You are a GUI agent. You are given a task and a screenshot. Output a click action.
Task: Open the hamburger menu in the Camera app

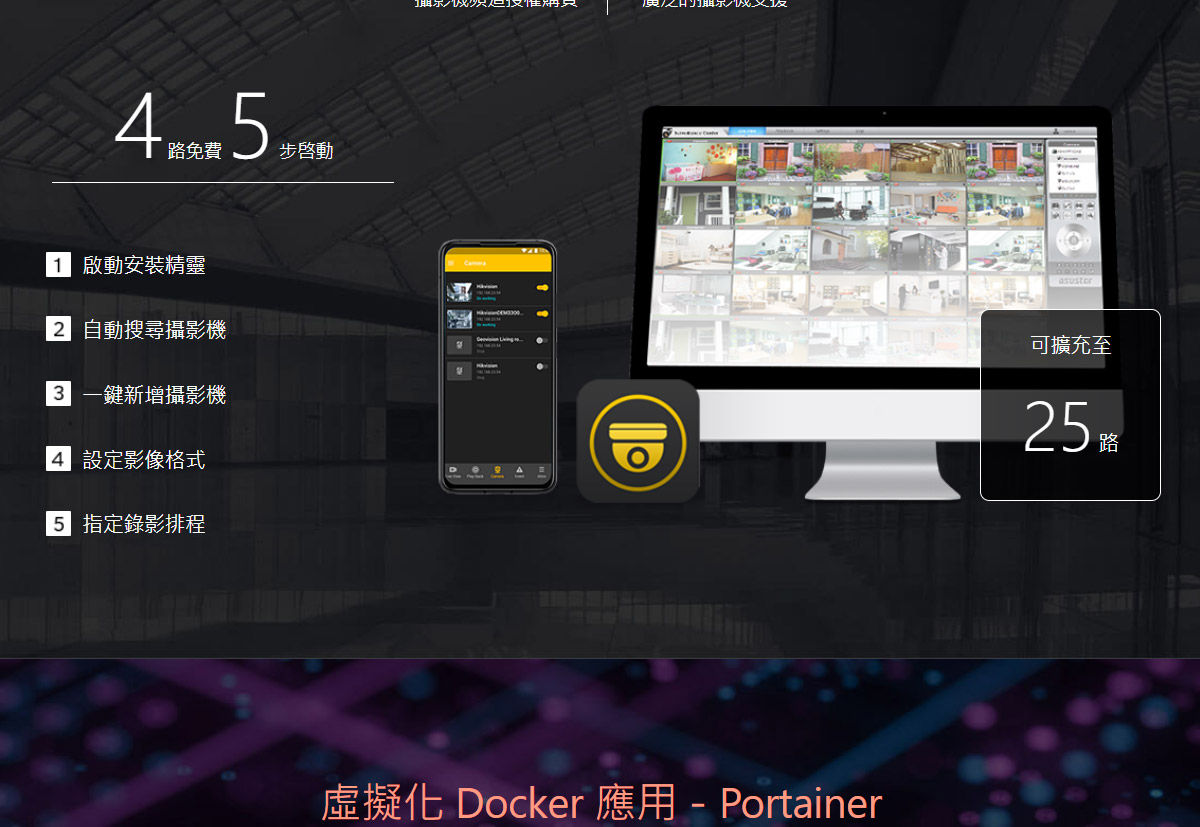(451, 263)
